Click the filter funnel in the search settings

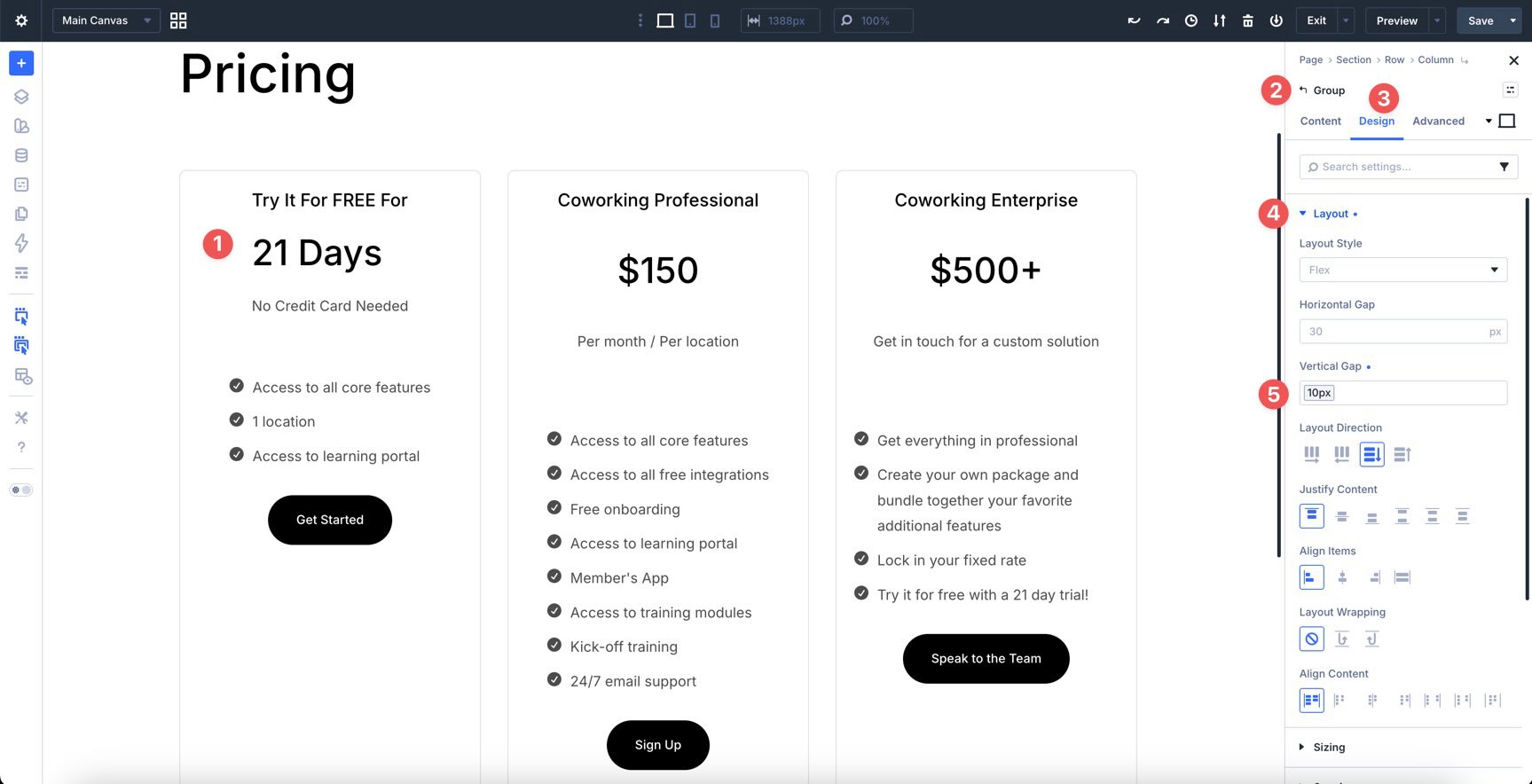coord(1504,167)
